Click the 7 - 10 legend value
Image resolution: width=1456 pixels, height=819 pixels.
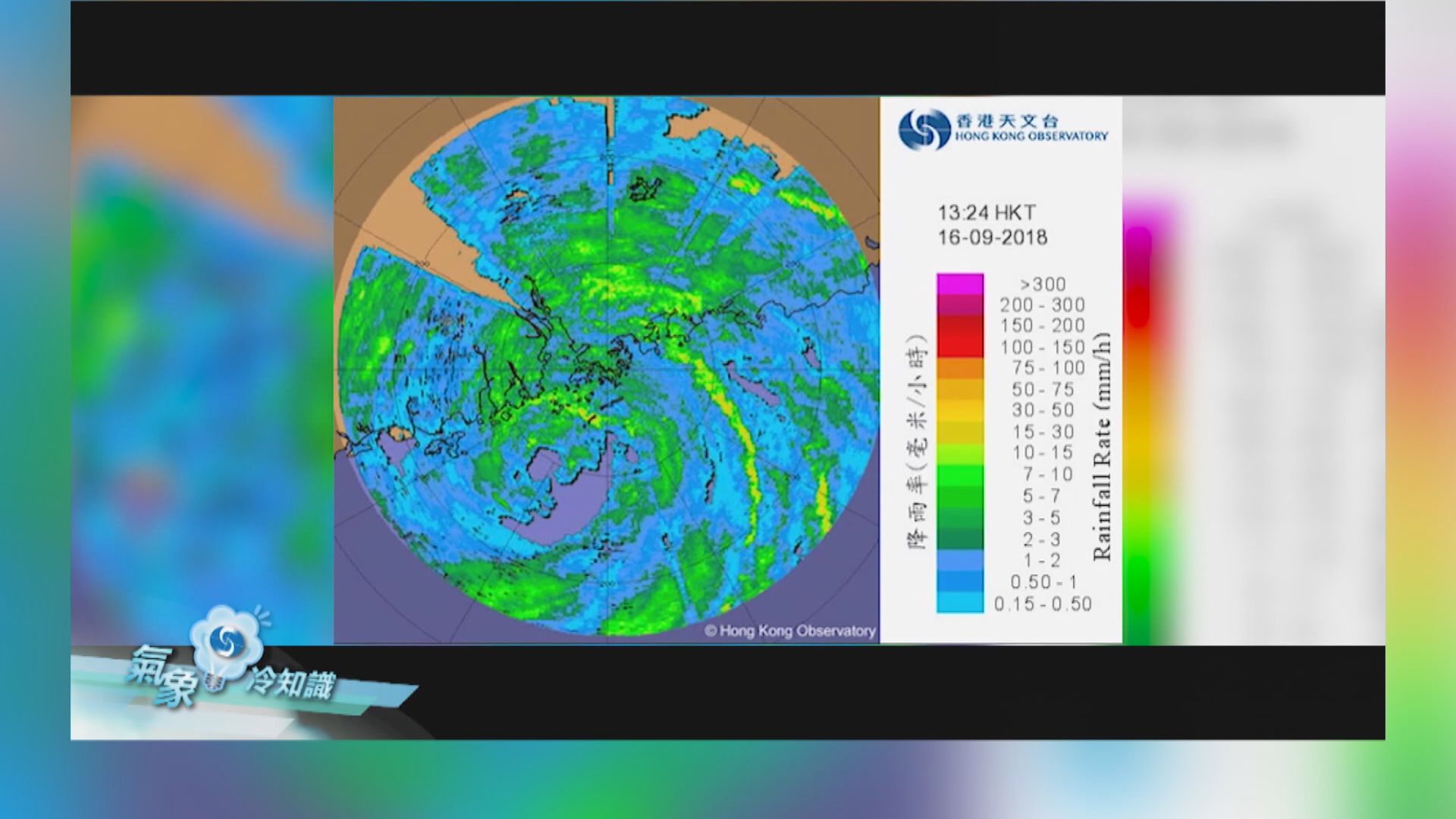pos(1047,475)
